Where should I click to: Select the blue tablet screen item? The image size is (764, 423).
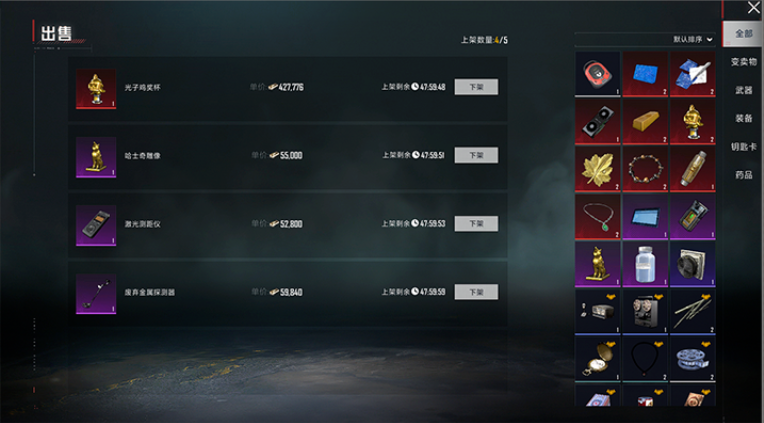tap(645, 217)
